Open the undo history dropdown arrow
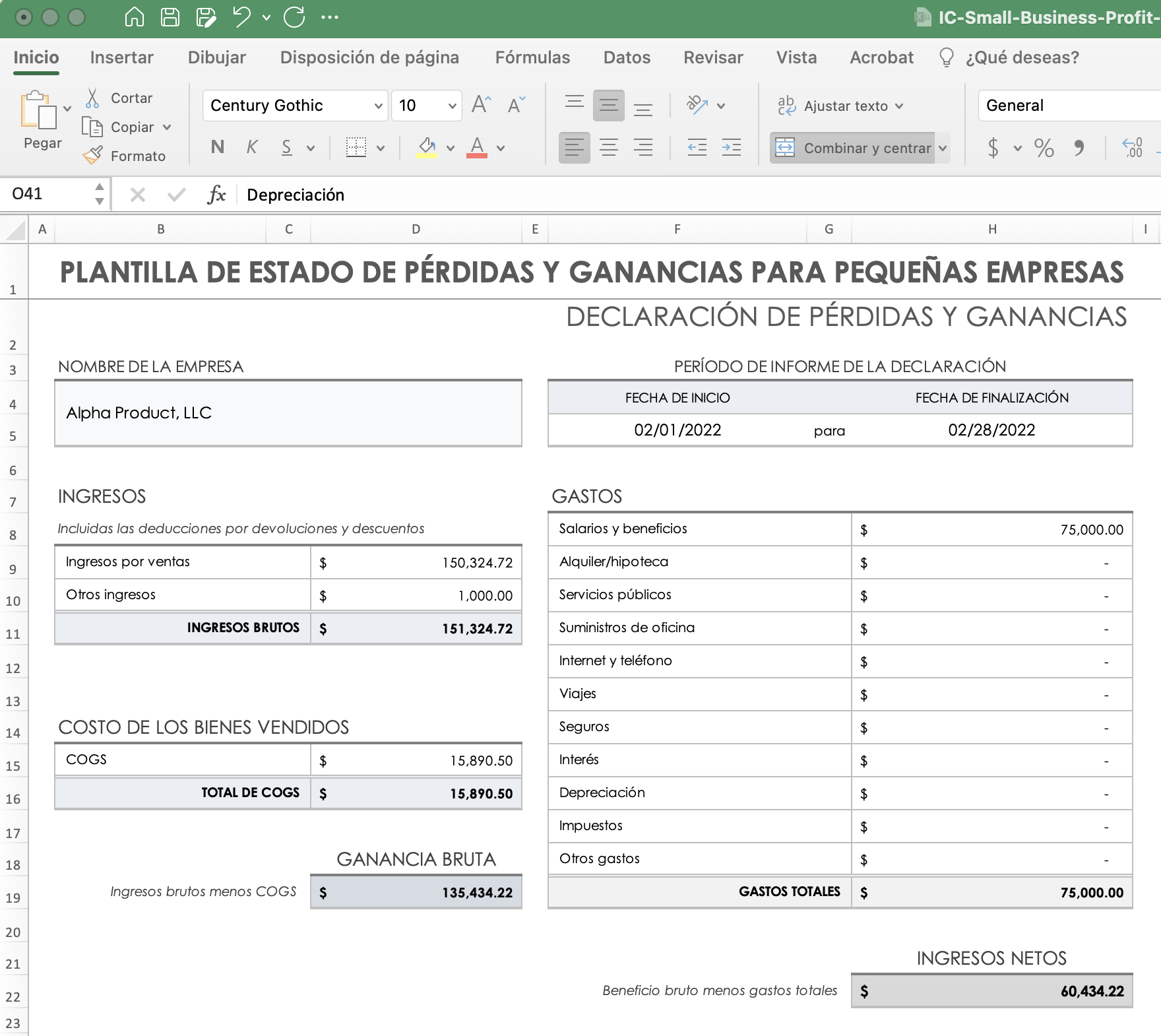Image resolution: width=1161 pixels, height=1036 pixels. (x=267, y=18)
